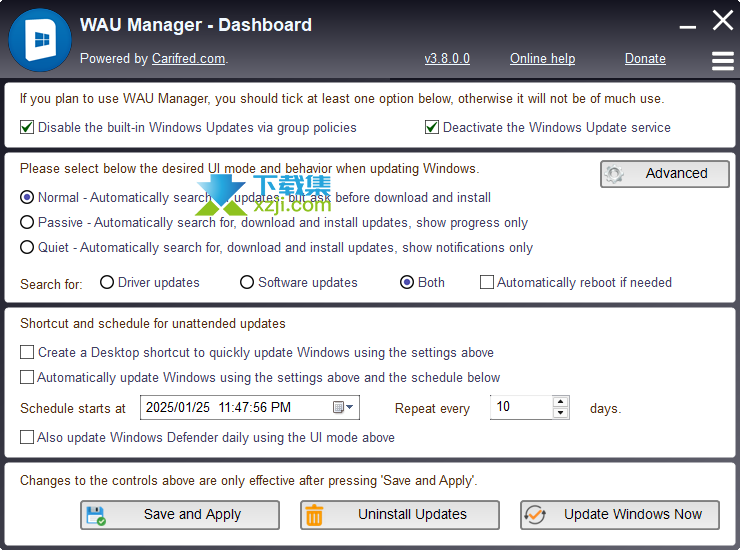Decrease repeat days with down arrow
Screen dimensions: 740x550
click(x=560, y=413)
